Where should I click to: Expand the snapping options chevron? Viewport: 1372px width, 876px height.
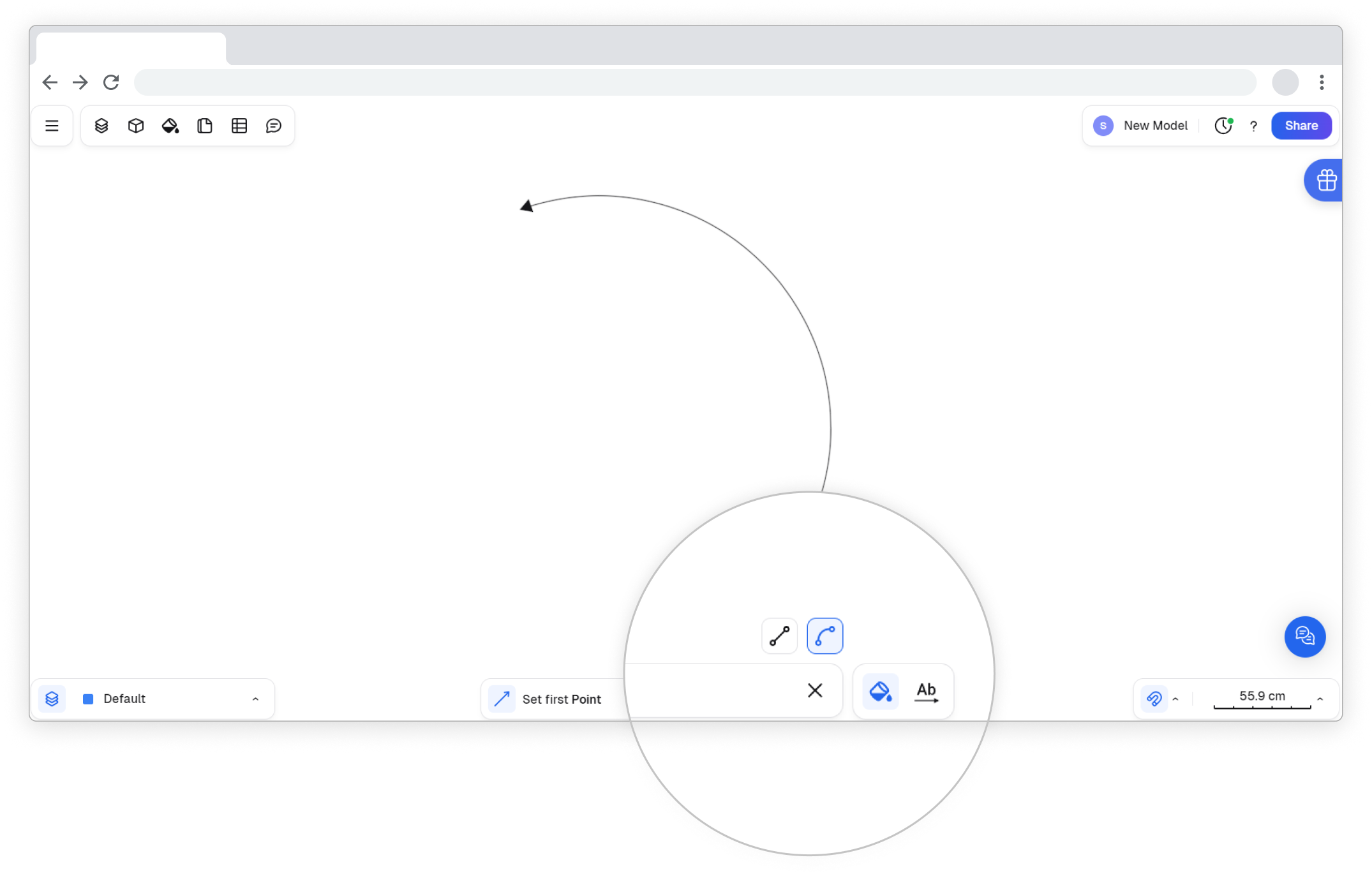click(1175, 699)
